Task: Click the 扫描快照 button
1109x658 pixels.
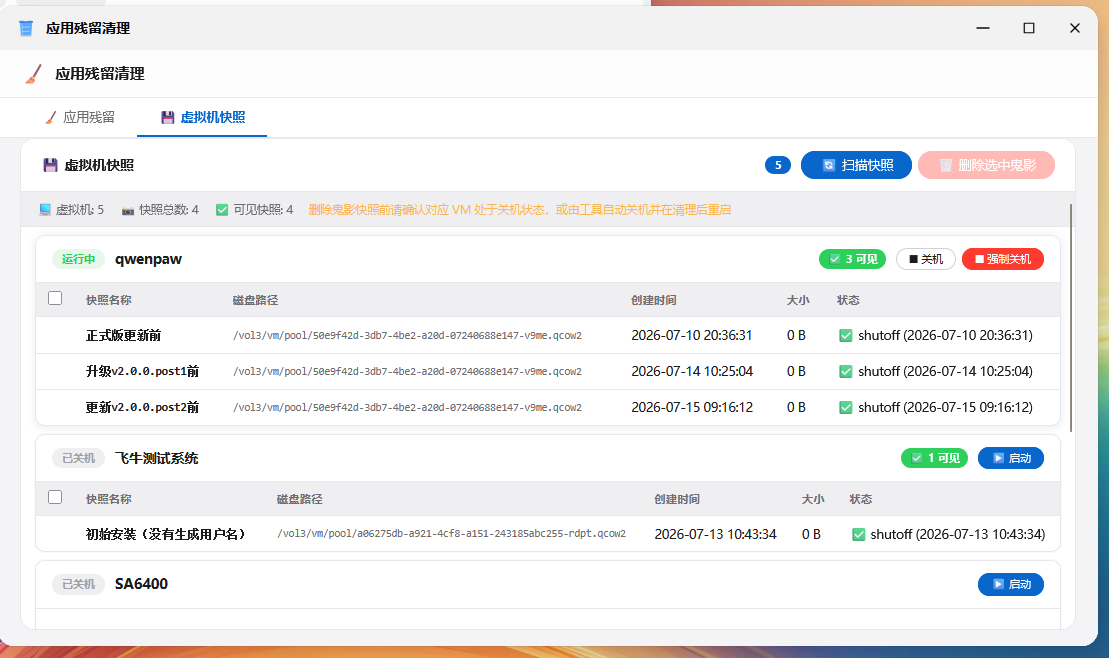Action: (x=856, y=165)
